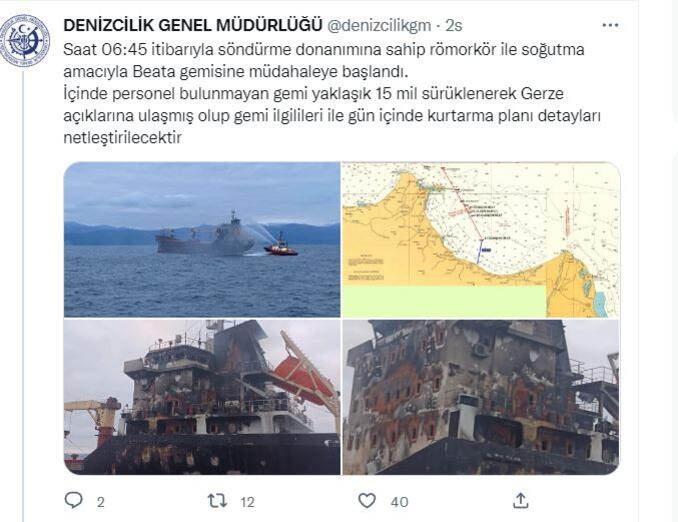
Task: Click the Denizcilik profile avatar logo
Action: (x=25, y=40)
